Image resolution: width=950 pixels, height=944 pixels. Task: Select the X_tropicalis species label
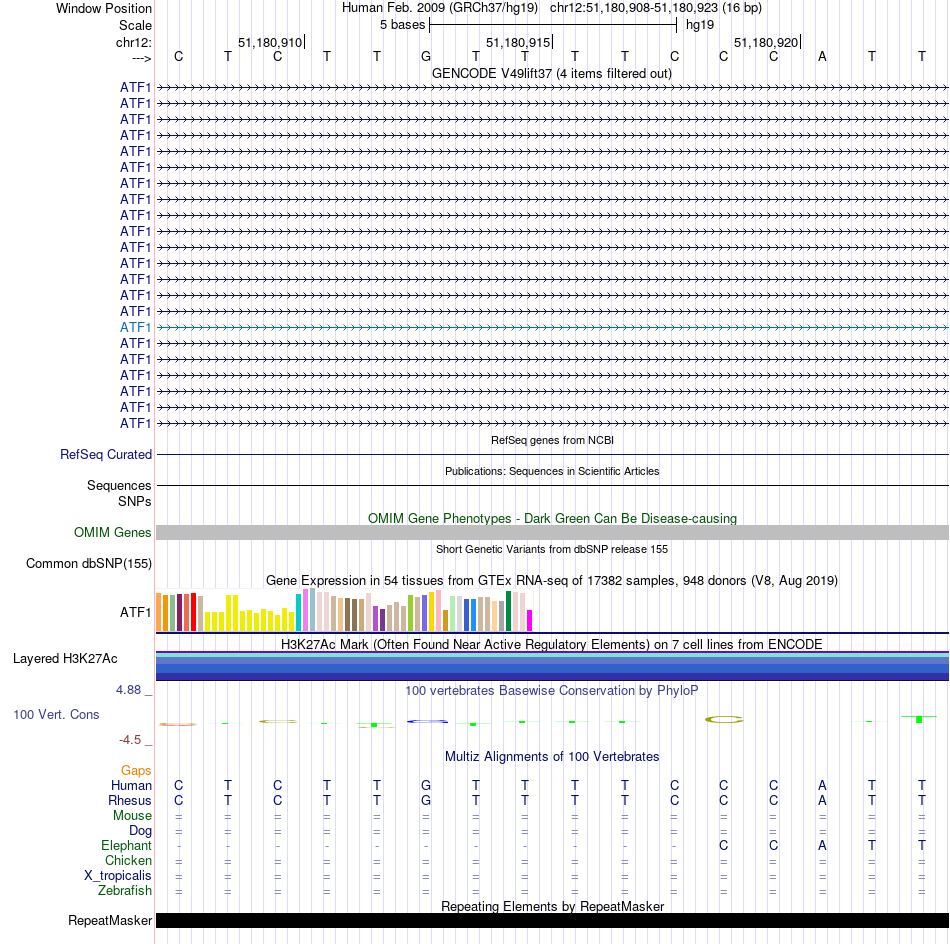(x=118, y=876)
